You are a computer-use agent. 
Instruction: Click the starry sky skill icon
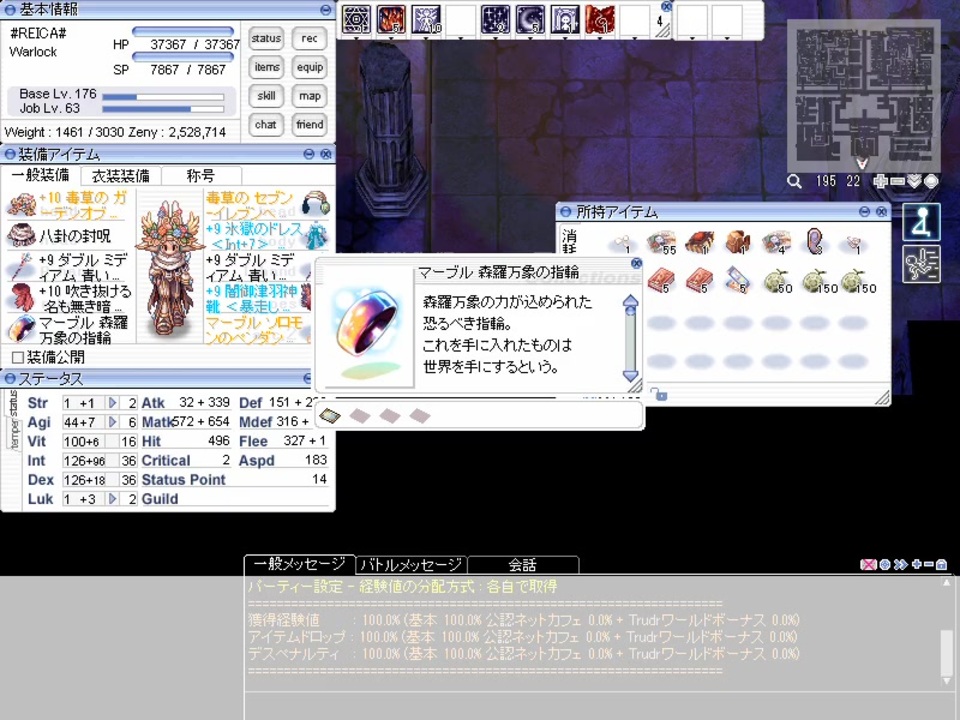point(495,20)
